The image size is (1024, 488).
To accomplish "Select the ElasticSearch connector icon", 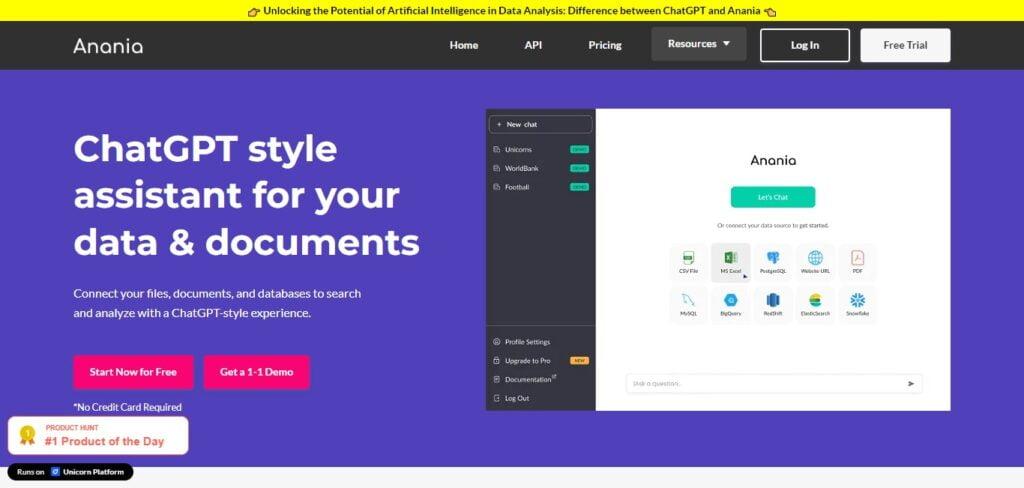I will coord(815,301).
